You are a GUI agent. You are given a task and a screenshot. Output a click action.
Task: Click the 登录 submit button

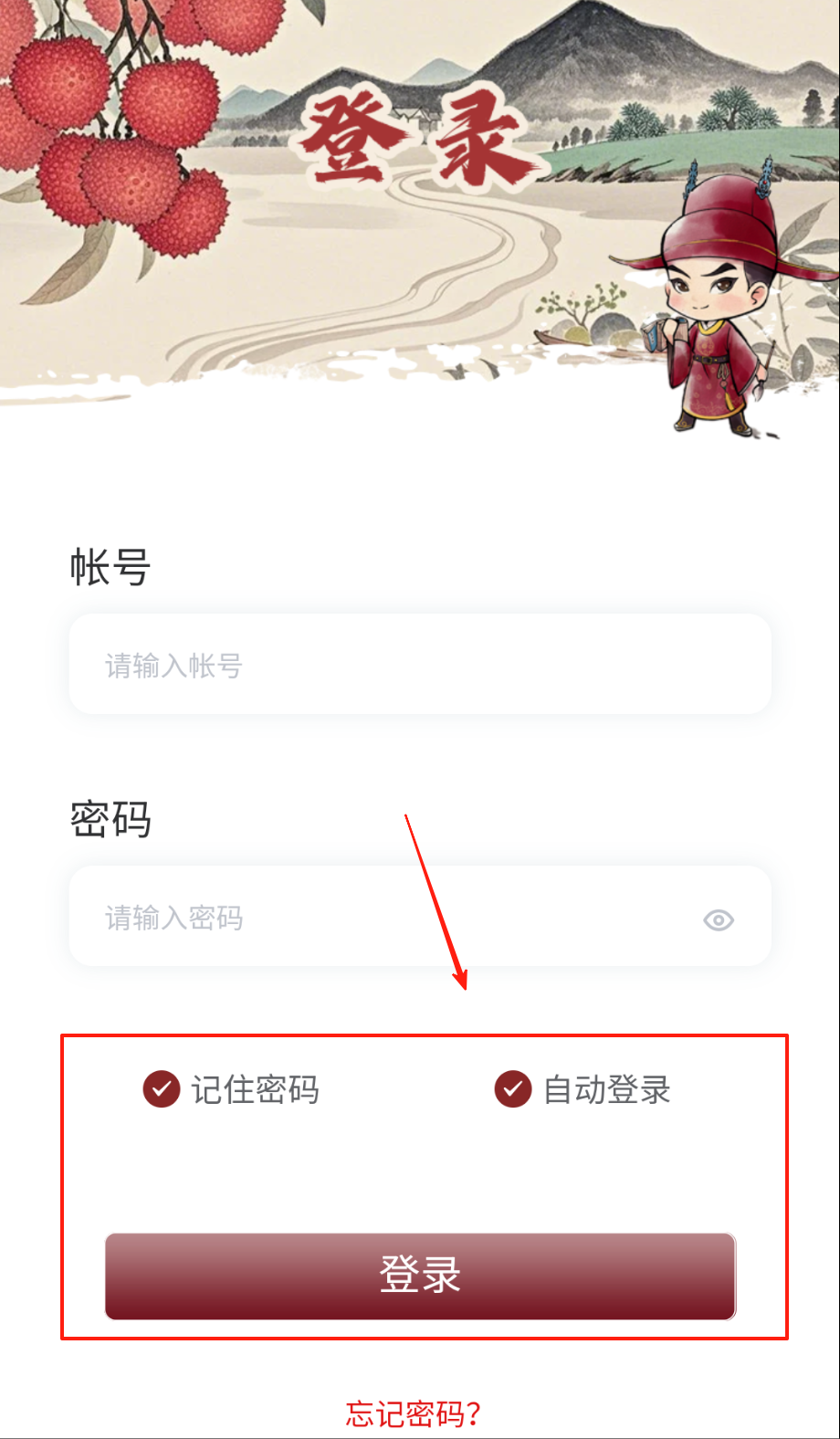click(420, 1276)
